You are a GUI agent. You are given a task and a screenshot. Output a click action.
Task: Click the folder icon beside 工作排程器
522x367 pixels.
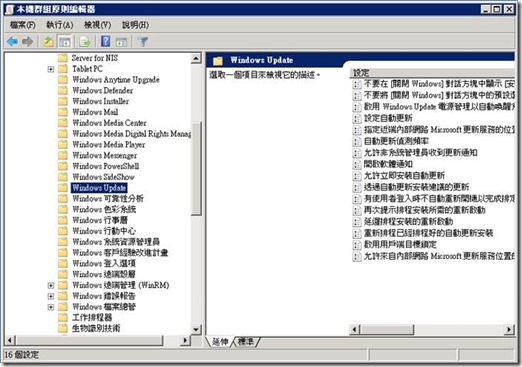63,317
